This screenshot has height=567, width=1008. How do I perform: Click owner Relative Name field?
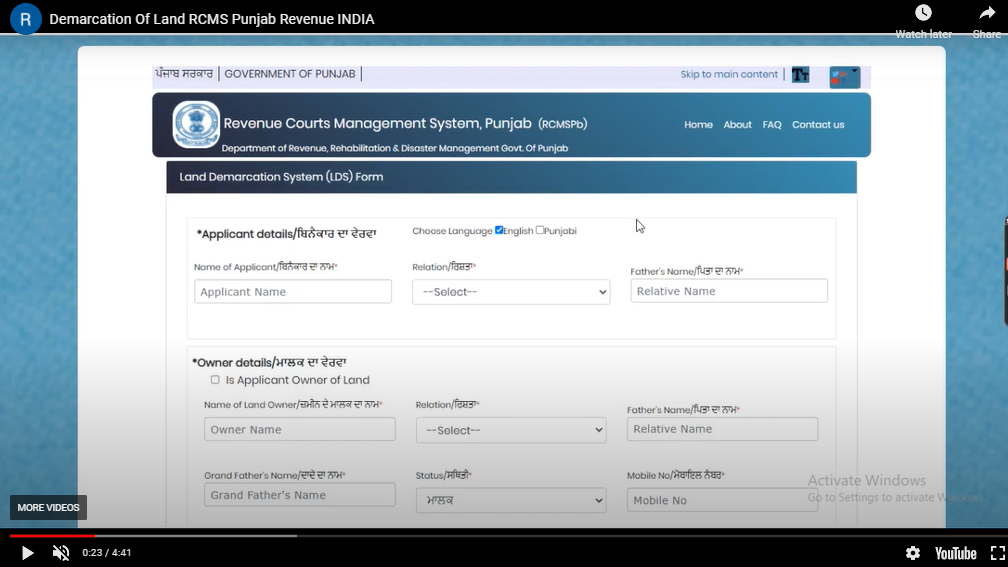723,429
